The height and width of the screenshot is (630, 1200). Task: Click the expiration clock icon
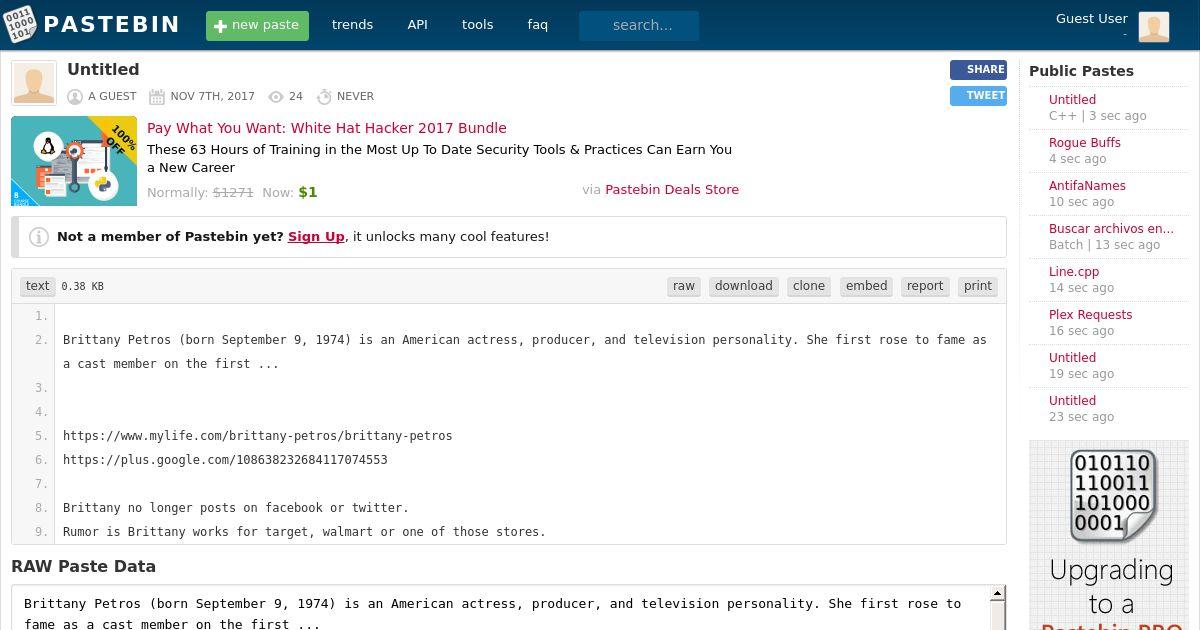(x=324, y=97)
